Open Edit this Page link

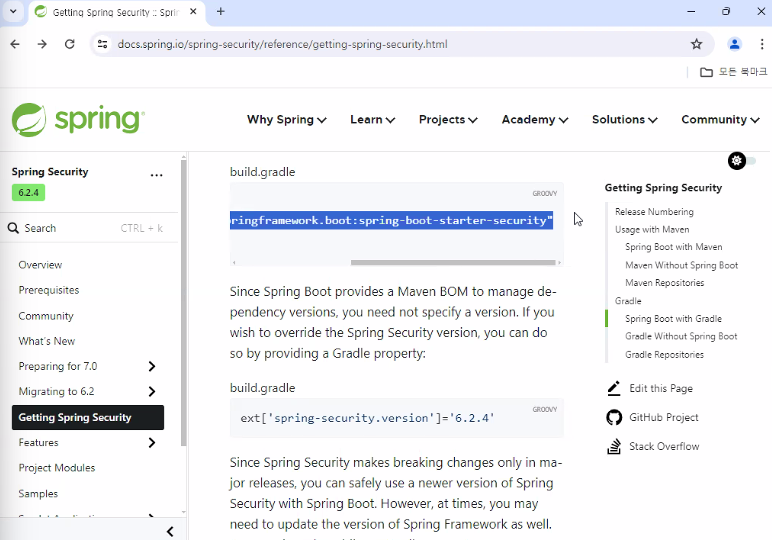661,388
